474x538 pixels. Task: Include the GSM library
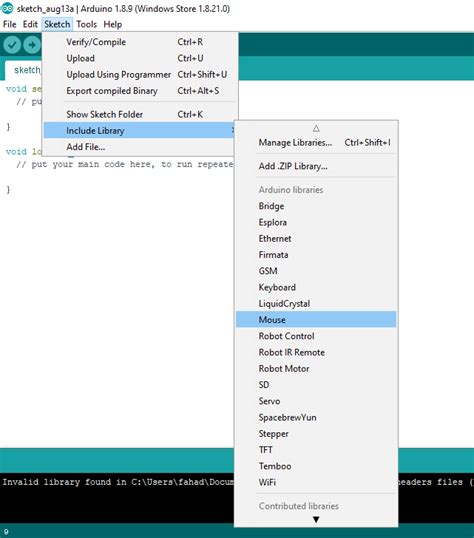tap(316, 271)
